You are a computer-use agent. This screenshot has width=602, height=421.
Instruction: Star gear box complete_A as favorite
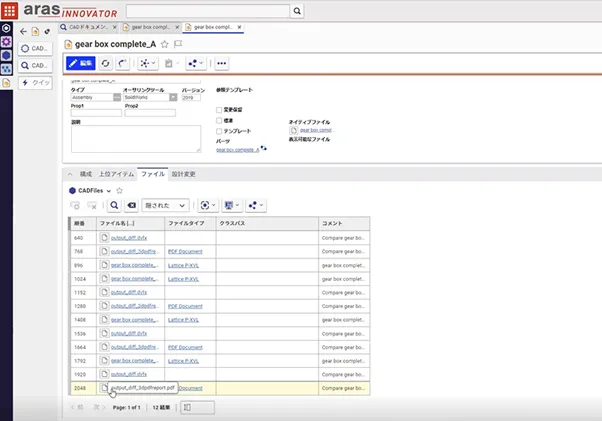click(165, 44)
